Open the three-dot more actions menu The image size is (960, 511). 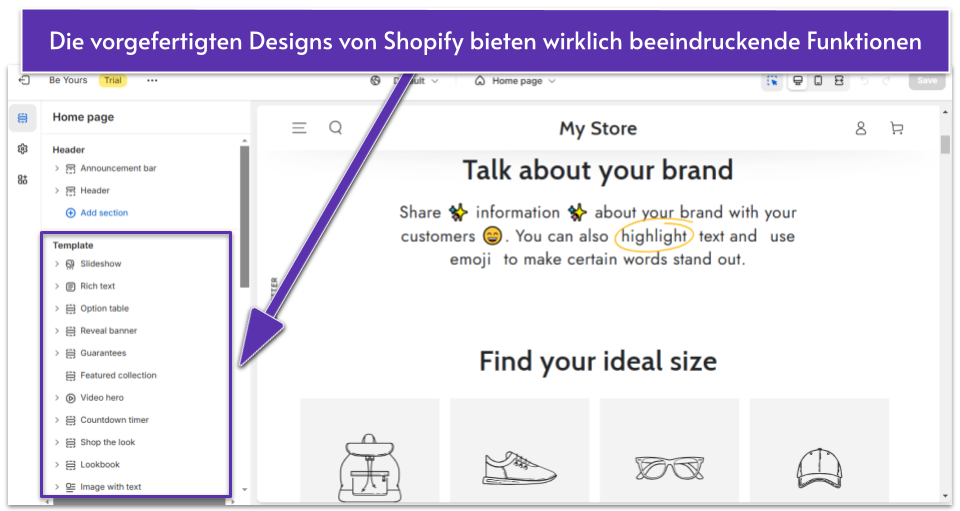point(152,80)
